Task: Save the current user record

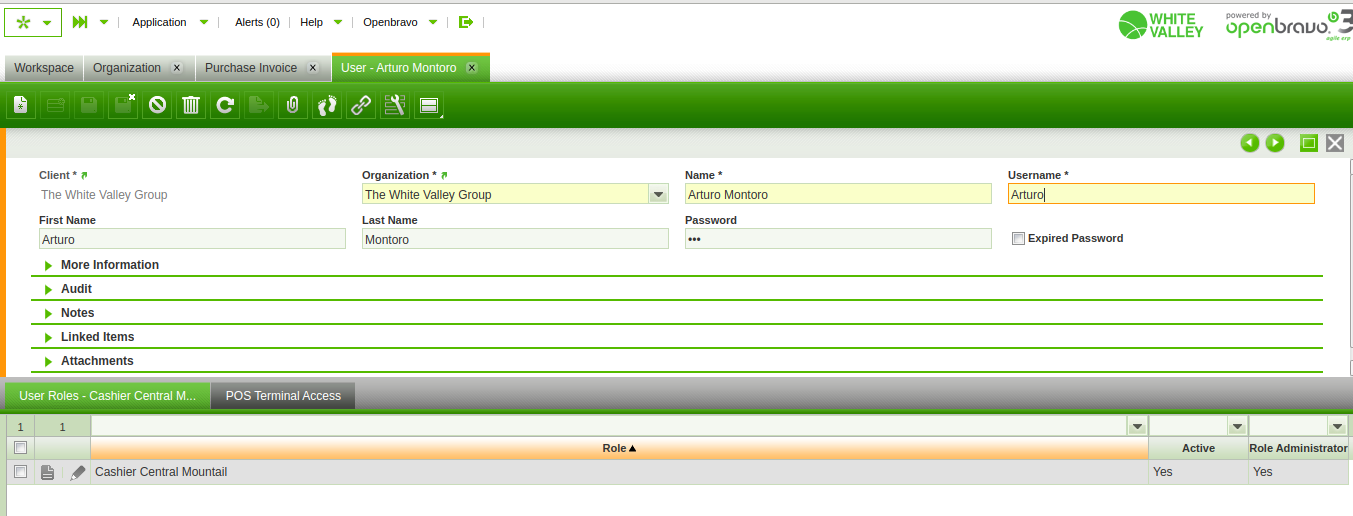Action: point(89,104)
